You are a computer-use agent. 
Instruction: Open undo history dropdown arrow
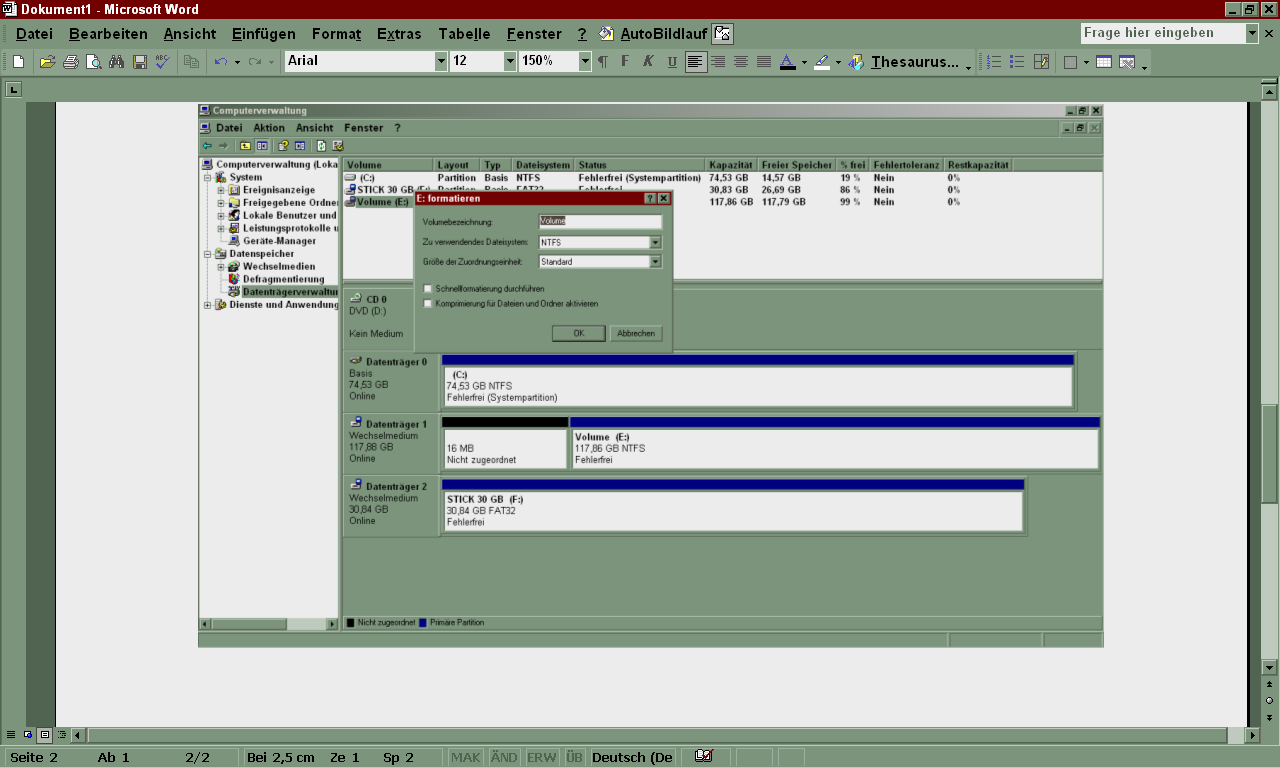(237, 62)
